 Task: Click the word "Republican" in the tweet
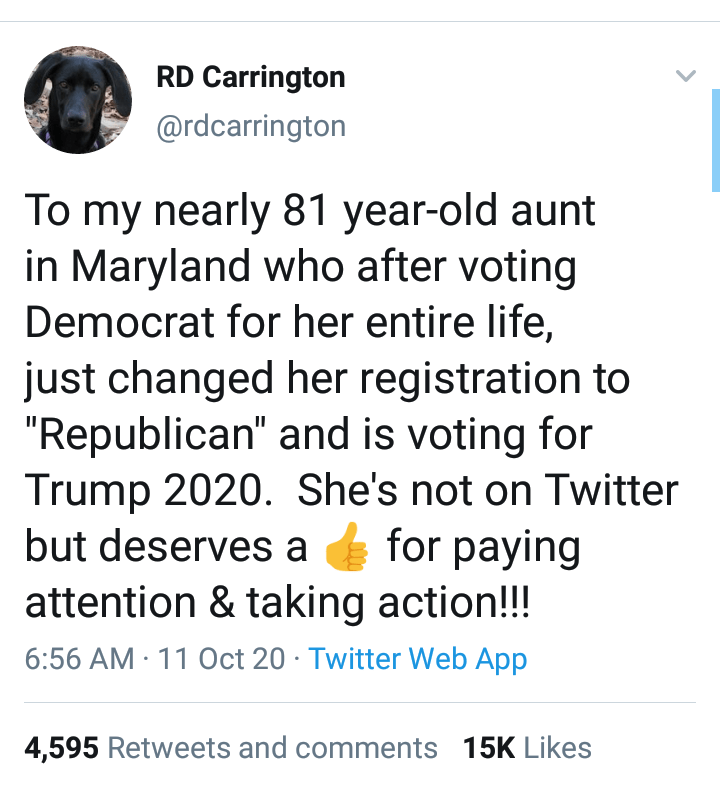[145, 436]
